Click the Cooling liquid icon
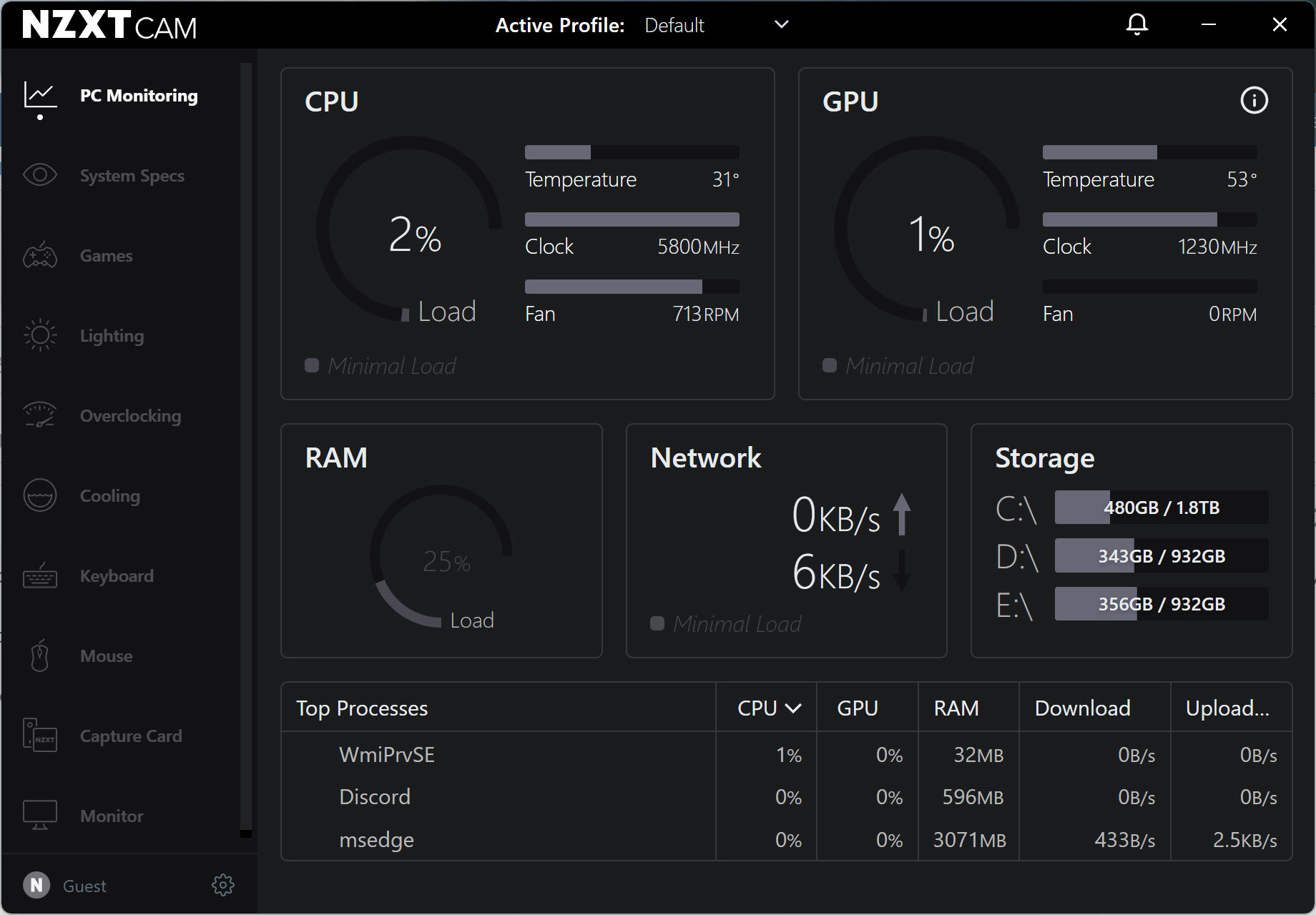1316x915 pixels. tap(40, 495)
